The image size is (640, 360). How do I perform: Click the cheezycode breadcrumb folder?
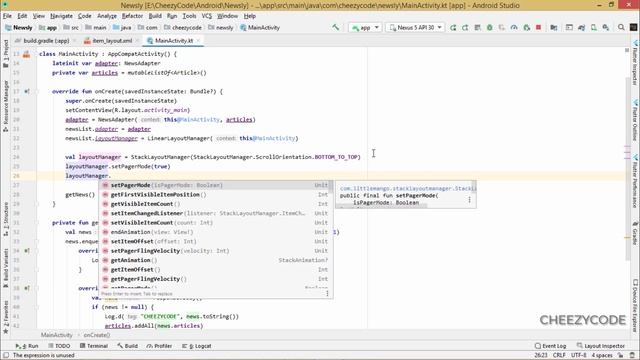coord(183,27)
